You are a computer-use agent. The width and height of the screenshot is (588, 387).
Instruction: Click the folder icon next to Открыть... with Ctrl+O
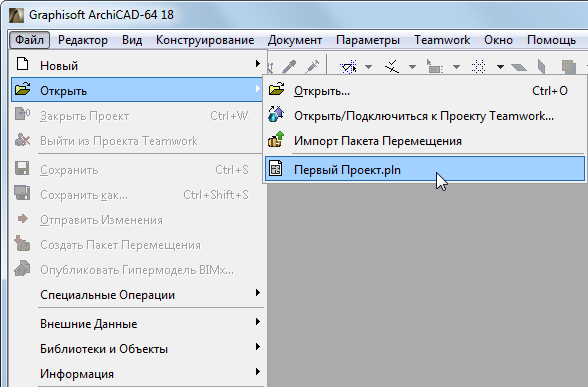tap(276, 89)
